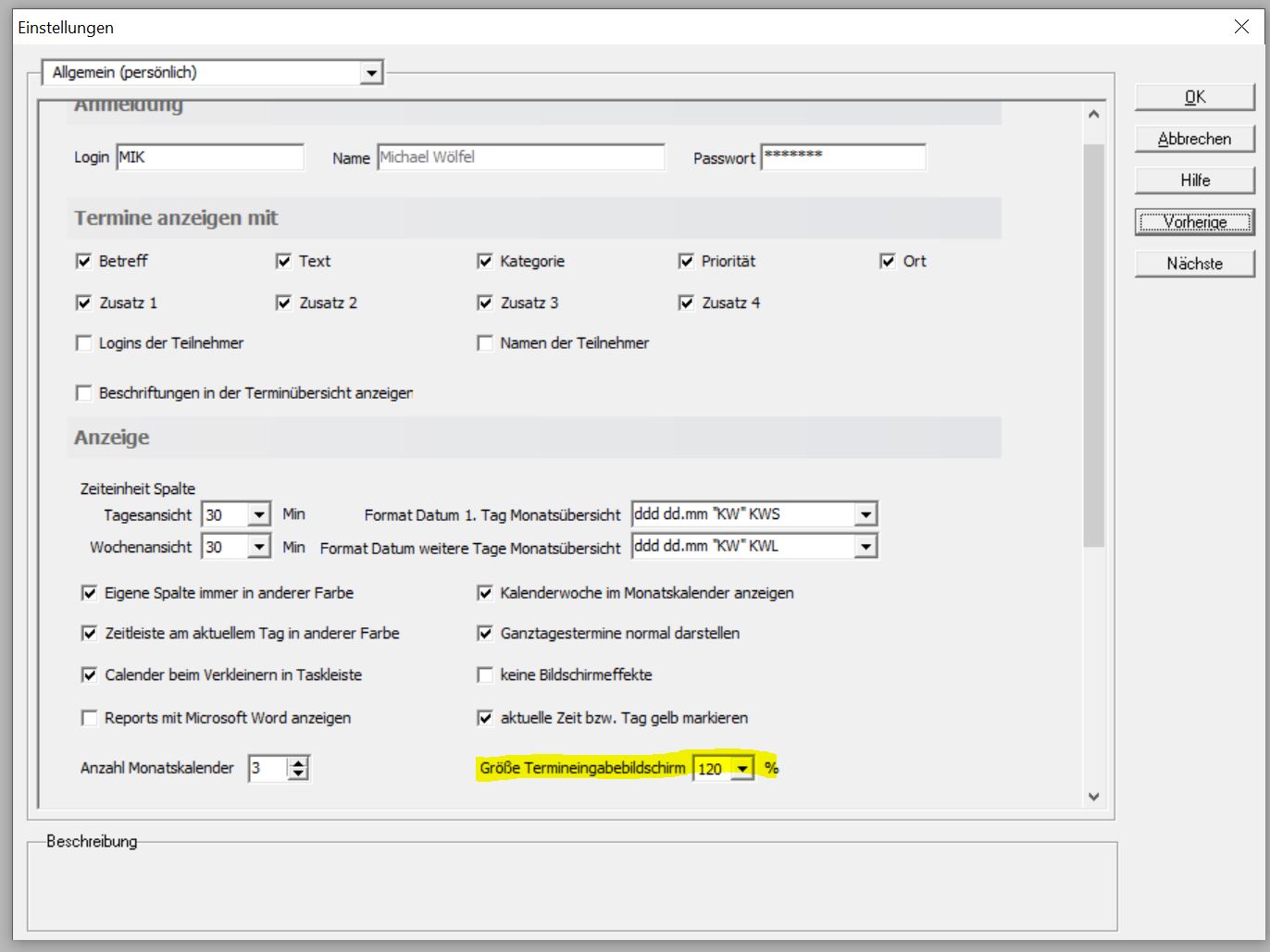Check 'Namen der Teilnehmer'
Viewport: 1270px width, 952px height.
coord(485,342)
